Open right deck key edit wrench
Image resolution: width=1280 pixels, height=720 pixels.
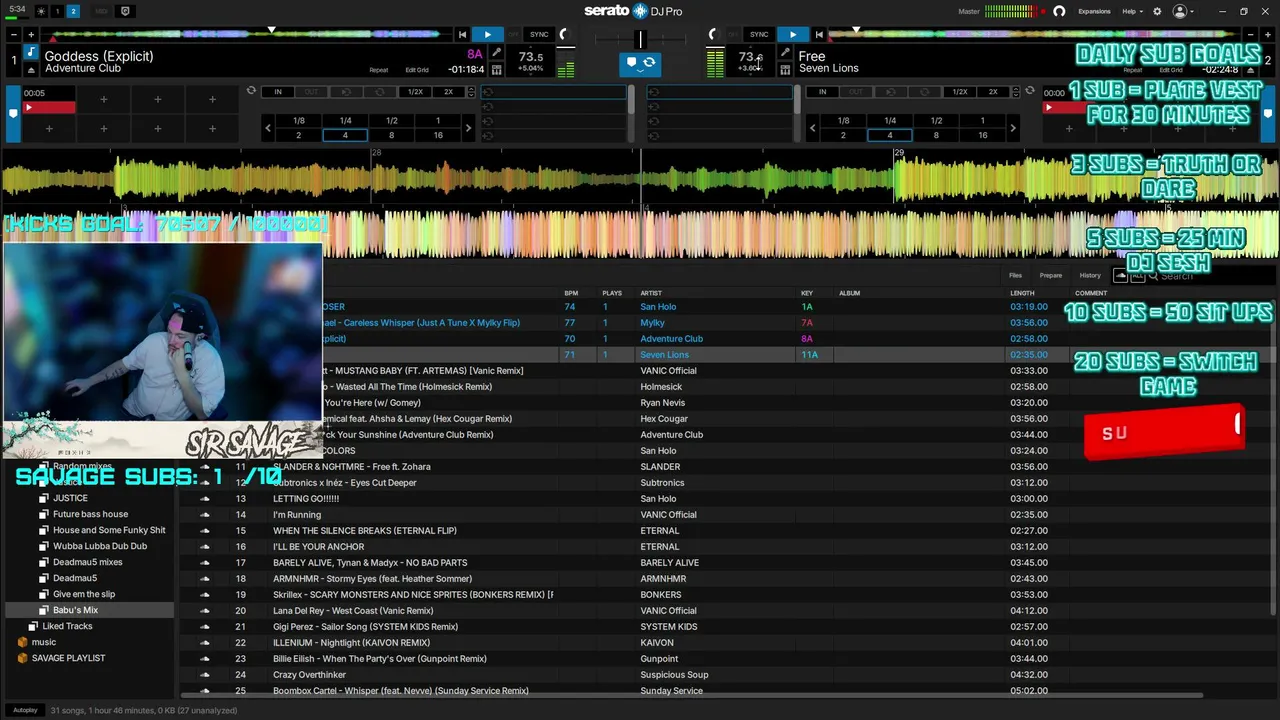coord(785,54)
